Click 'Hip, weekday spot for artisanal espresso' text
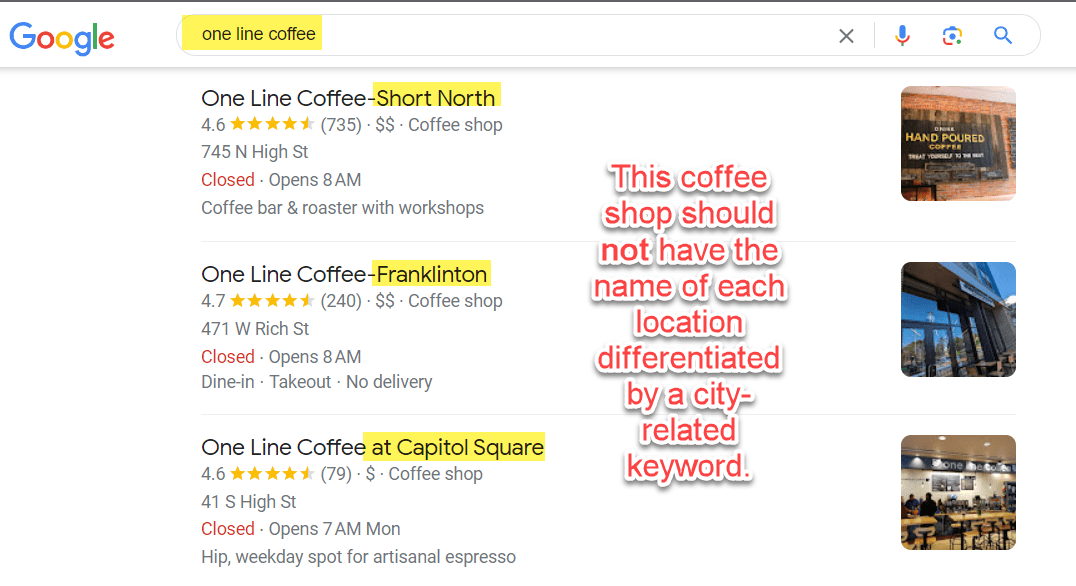This screenshot has width=1076, height=586. point(358,556)
